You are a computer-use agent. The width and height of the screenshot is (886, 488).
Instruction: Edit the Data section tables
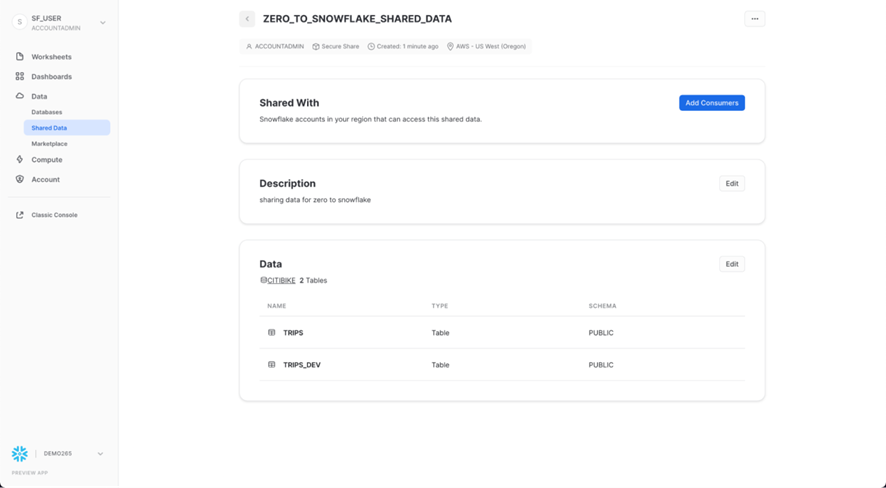731,264
